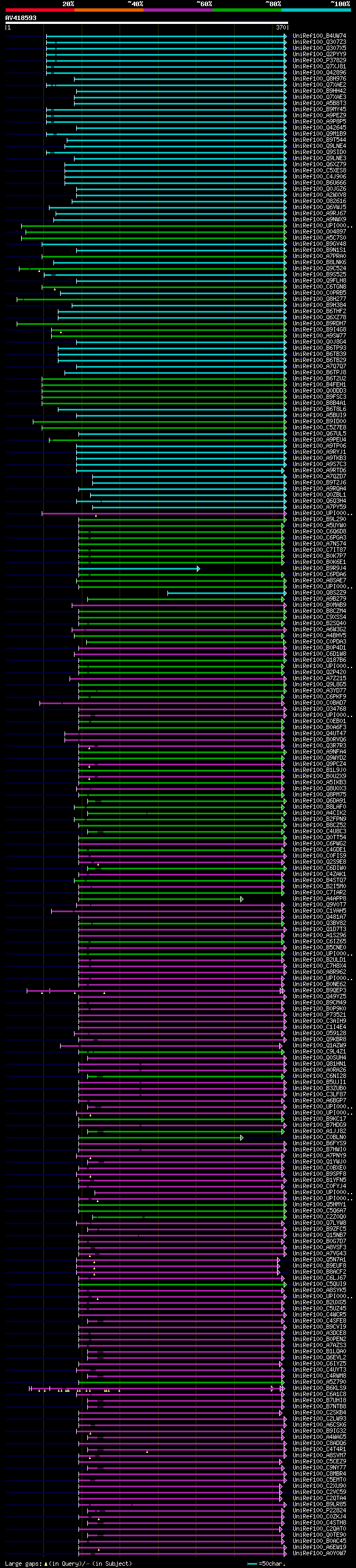Select hit label UniRef100_Q5HMY1
The image size is (356, 1568).
coord(319,1204)
